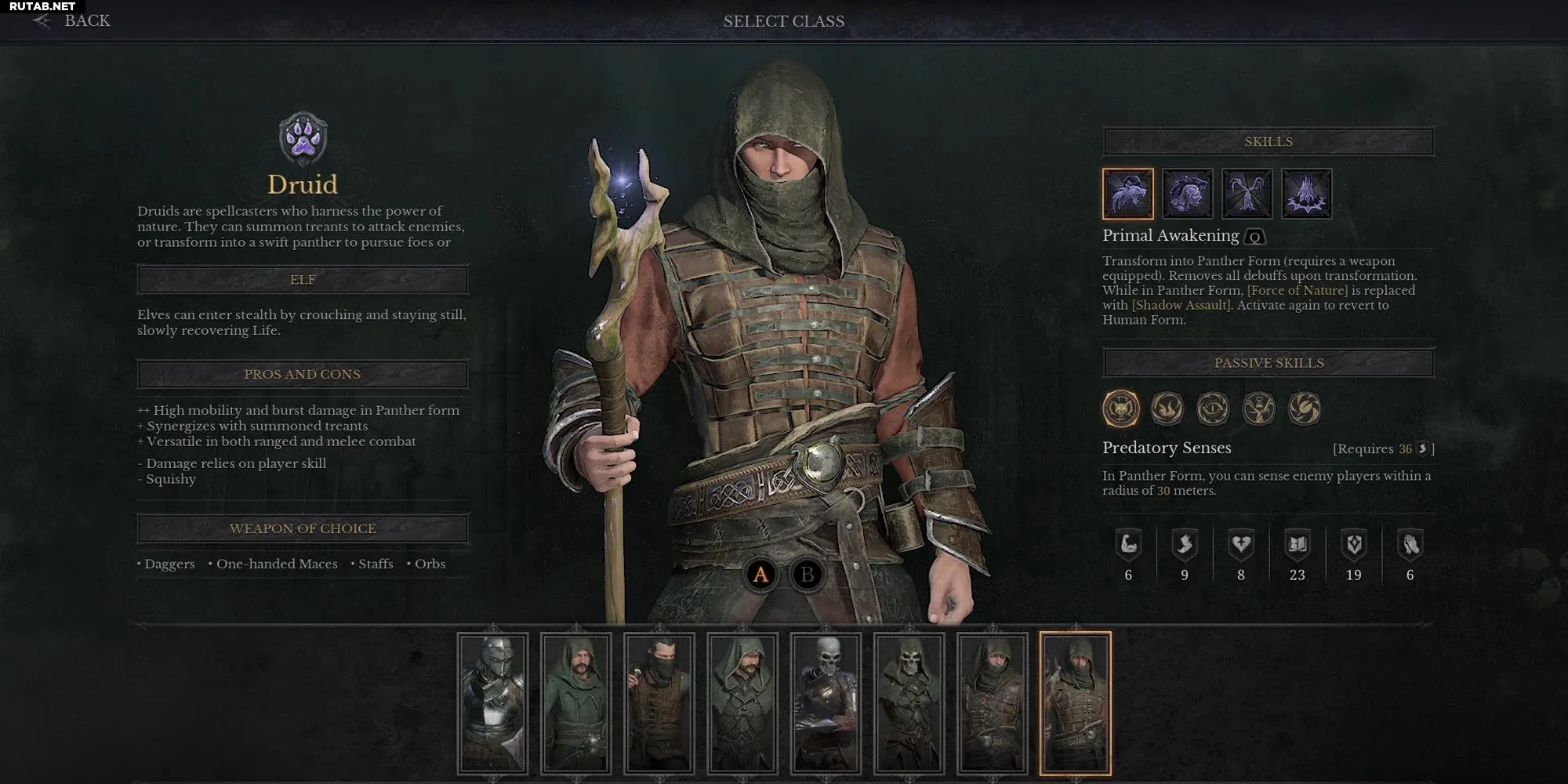Click the Druid purple paw emblem
Viewport: 1568px width, 784px height.
[303, 140]
